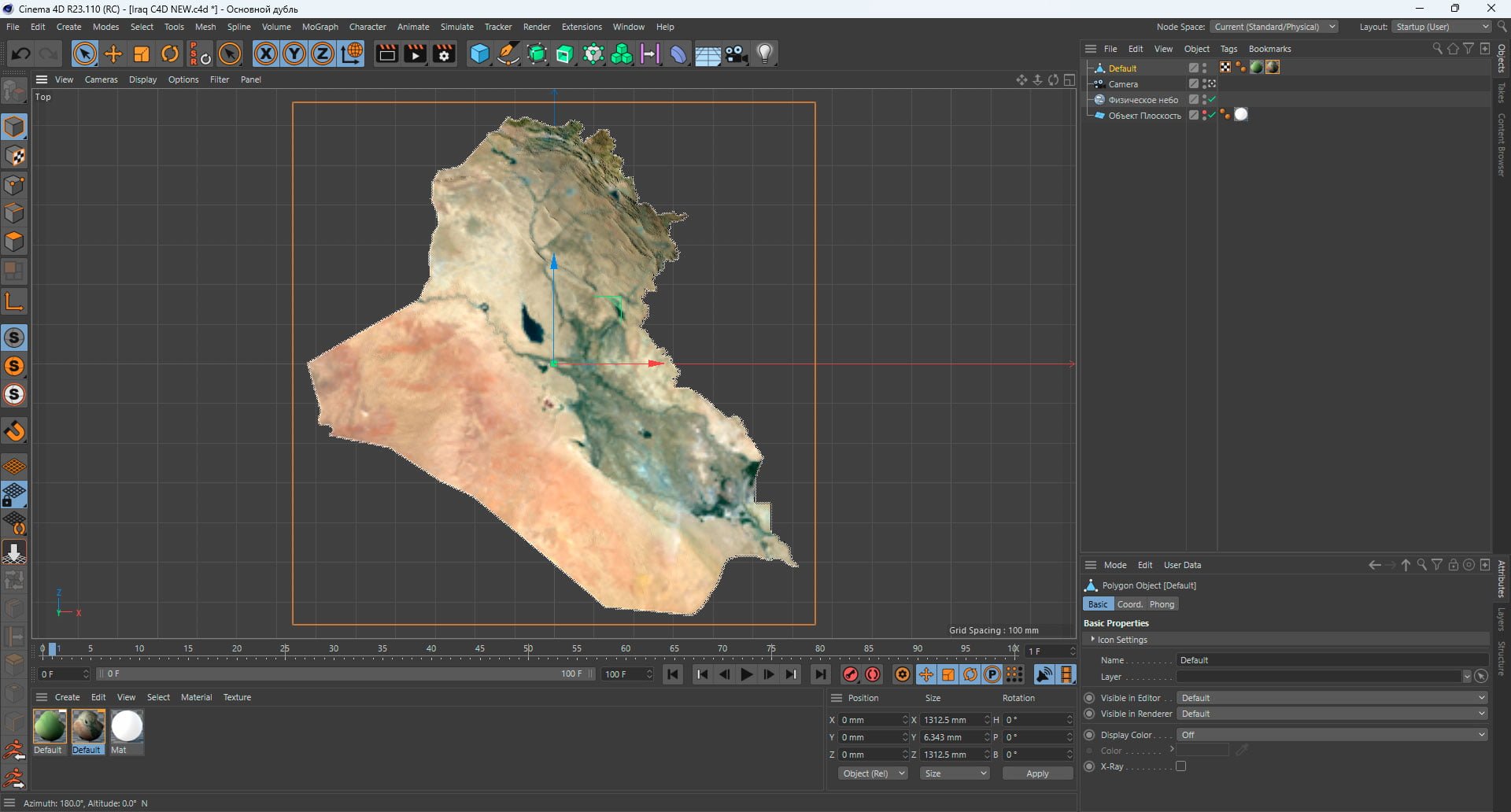Viewport: 1511px width, 812px height.
Task: Select the Scale tool
Action: pos(142,54)
